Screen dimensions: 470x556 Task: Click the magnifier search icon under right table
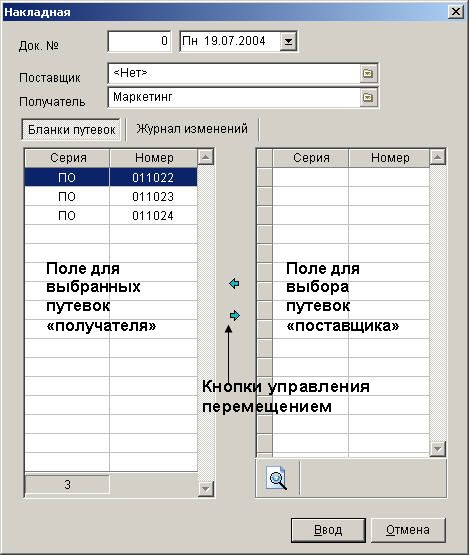click(x=277, y=479)
